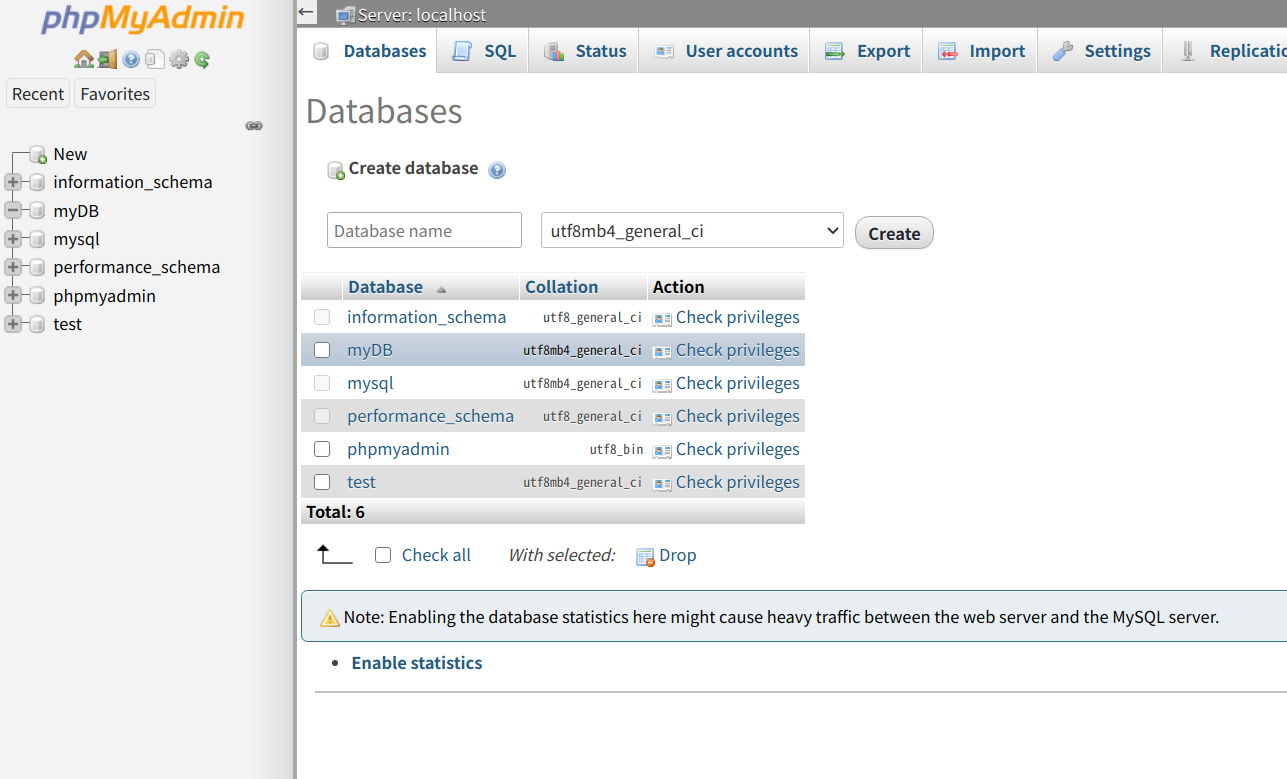The height and width of the screenshot is (779, 1287).
Task: Open the collation selection dropdown
Action: click(x=691, y=230)
